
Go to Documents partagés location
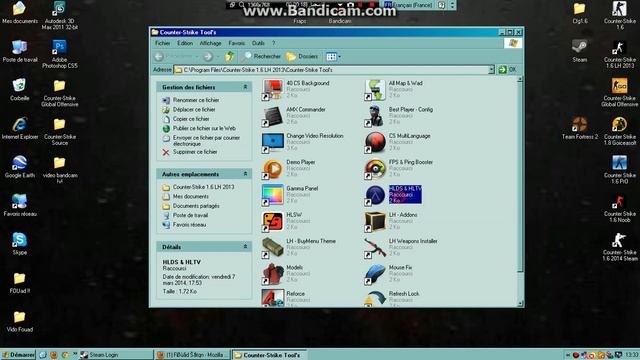(196, 206)
